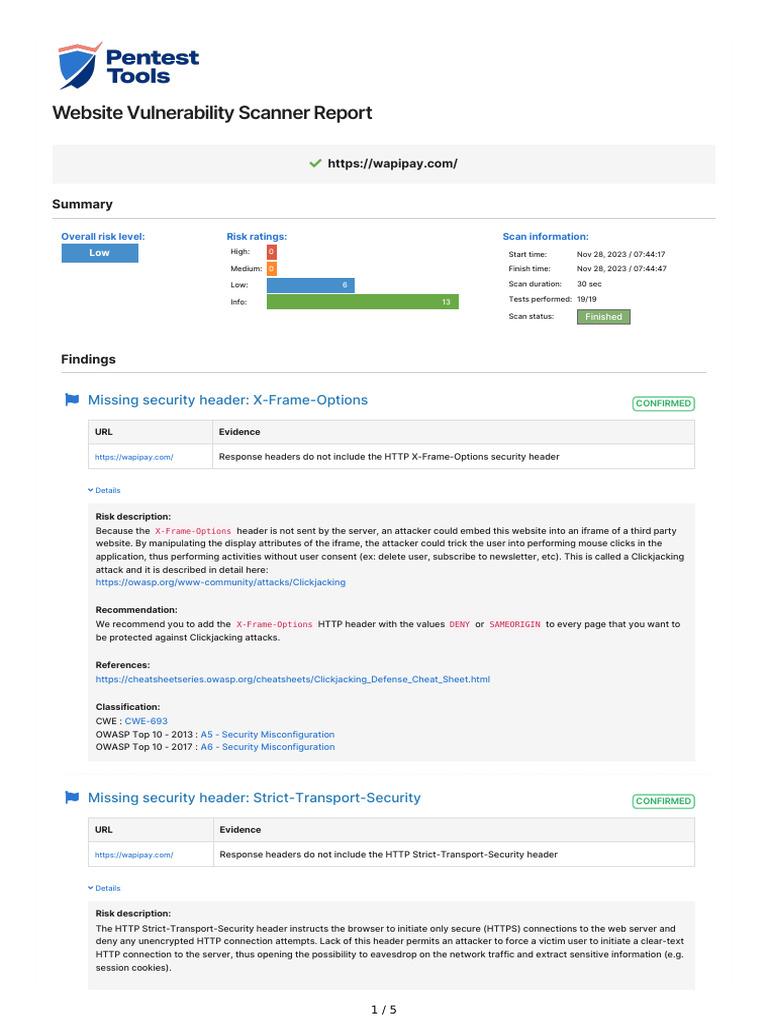Viewport: 768px width, 1024px height.
Task: Click wapipay.com URL in X-Frame-Options table
Action: pyautogui.click(x=134, y=457)
